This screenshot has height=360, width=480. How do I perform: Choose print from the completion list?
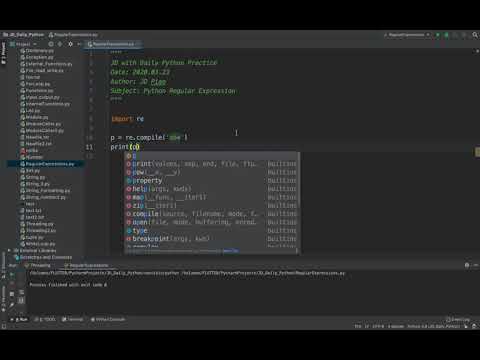(212, 164)
